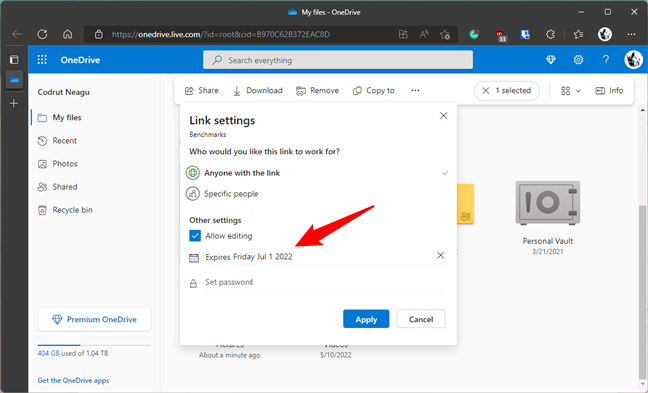Click the Premium OneDrive button

pos(94,319)
